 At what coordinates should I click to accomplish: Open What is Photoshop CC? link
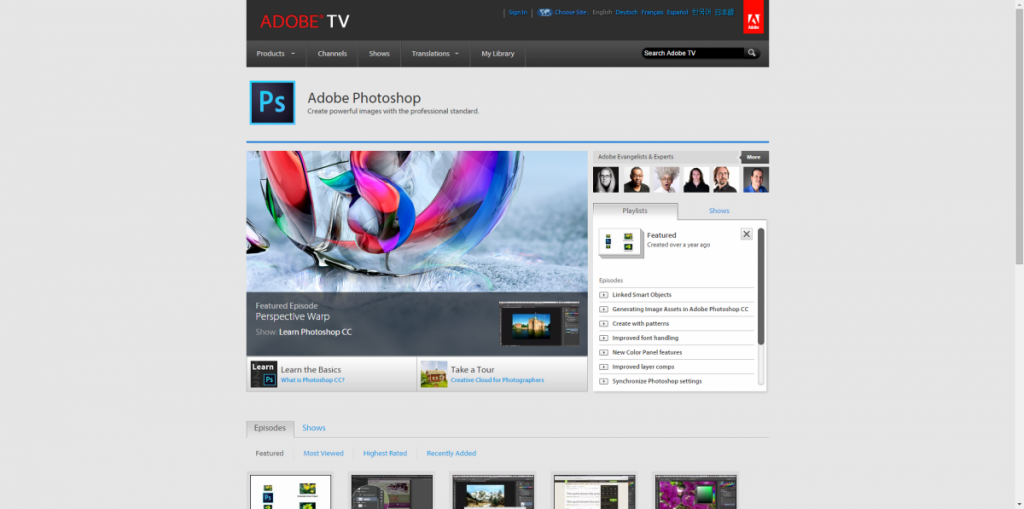click(x=313, y=380)
